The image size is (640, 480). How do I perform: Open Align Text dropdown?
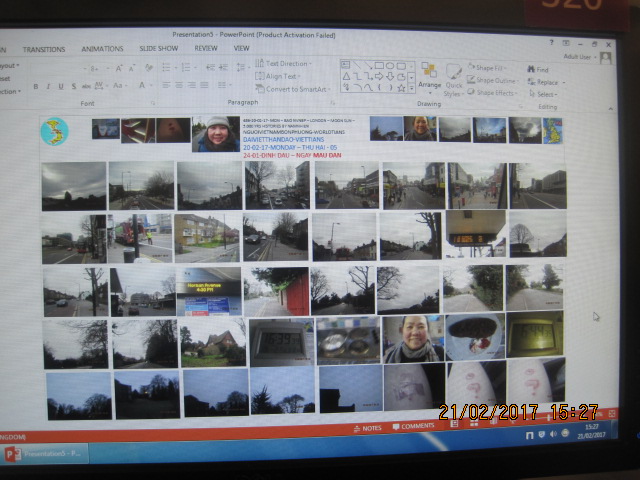point(278,76)
